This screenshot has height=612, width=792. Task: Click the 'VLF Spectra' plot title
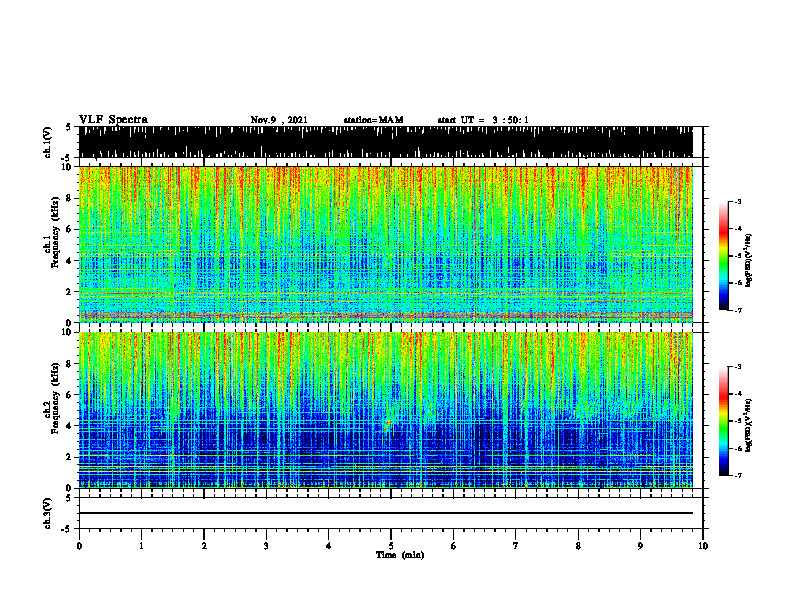113,120
